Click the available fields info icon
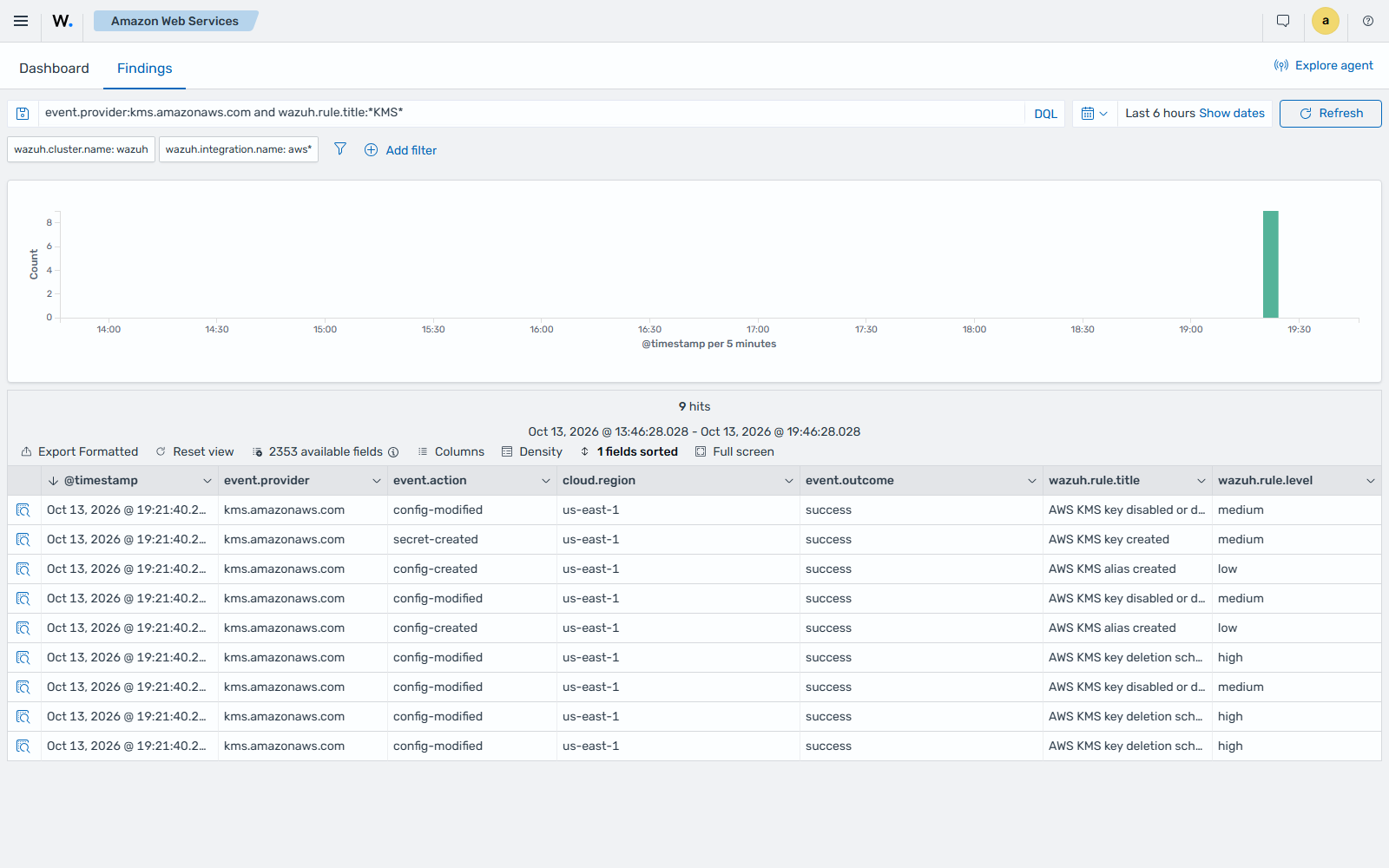The height and width of the screenshot is (868, 1389). pos(393,452)
